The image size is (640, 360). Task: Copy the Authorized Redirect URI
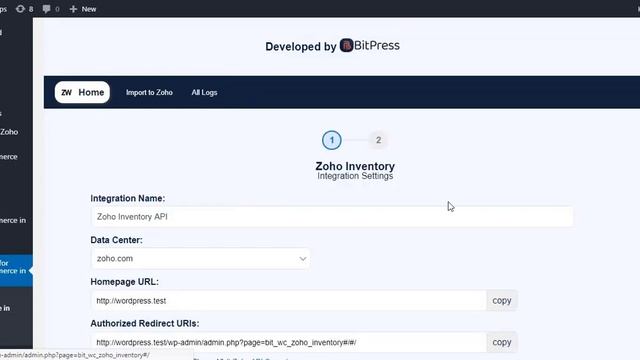[502, 342]
